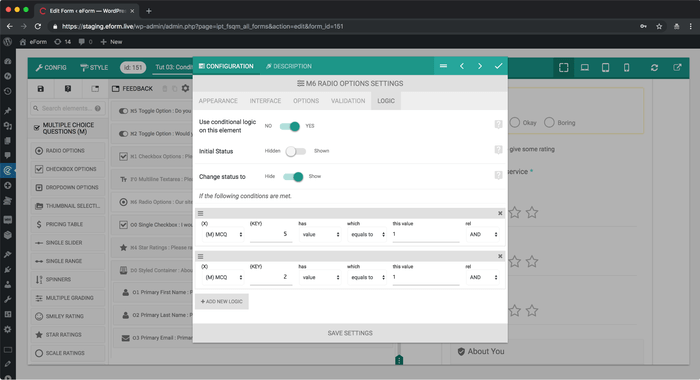Open the CONFIGURATION tab
Image resolution: width=700 pixels, height=380 pixels.
tap(226, 66)
